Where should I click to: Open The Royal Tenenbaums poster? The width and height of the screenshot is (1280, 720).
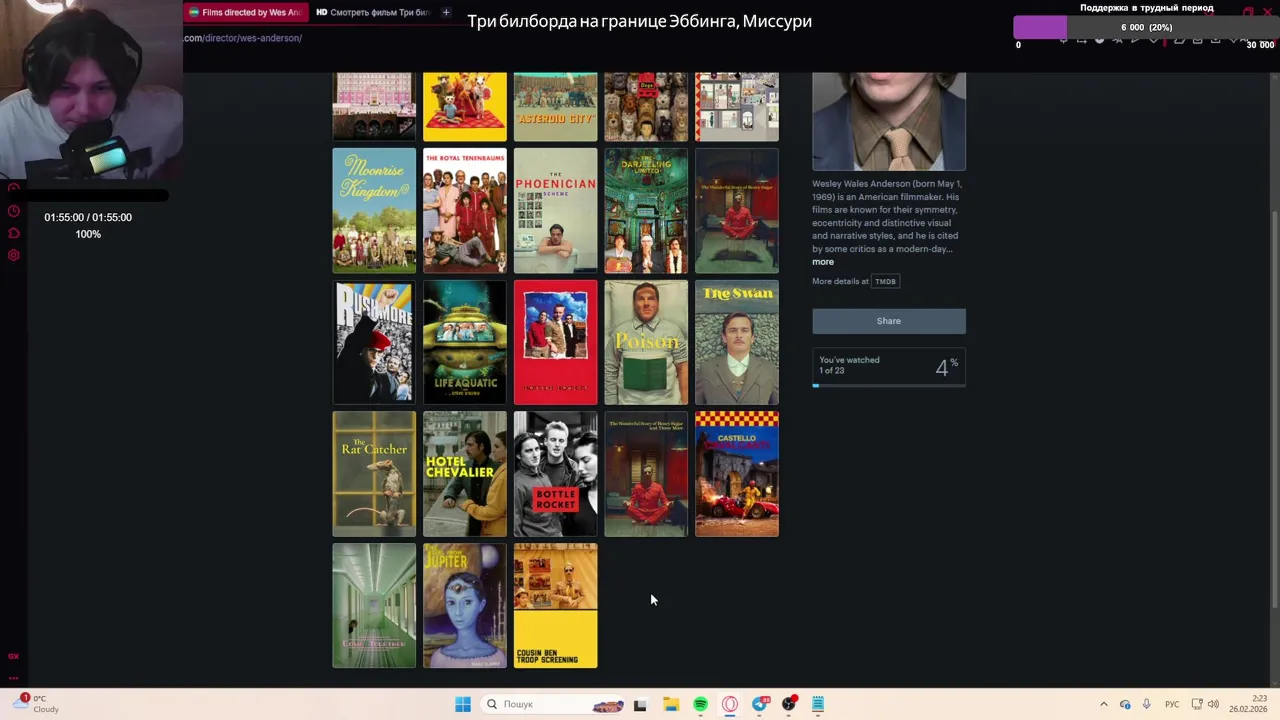pos(465,210)
